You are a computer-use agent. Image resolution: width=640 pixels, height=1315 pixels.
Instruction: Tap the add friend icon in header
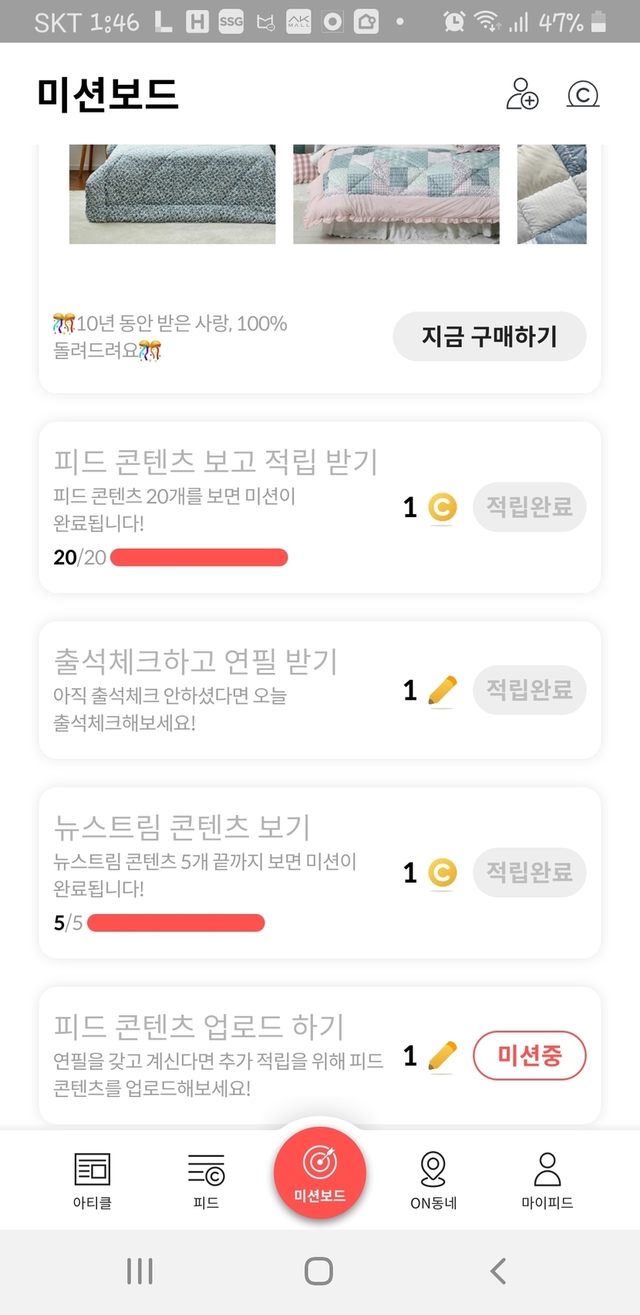click(522, 94)
